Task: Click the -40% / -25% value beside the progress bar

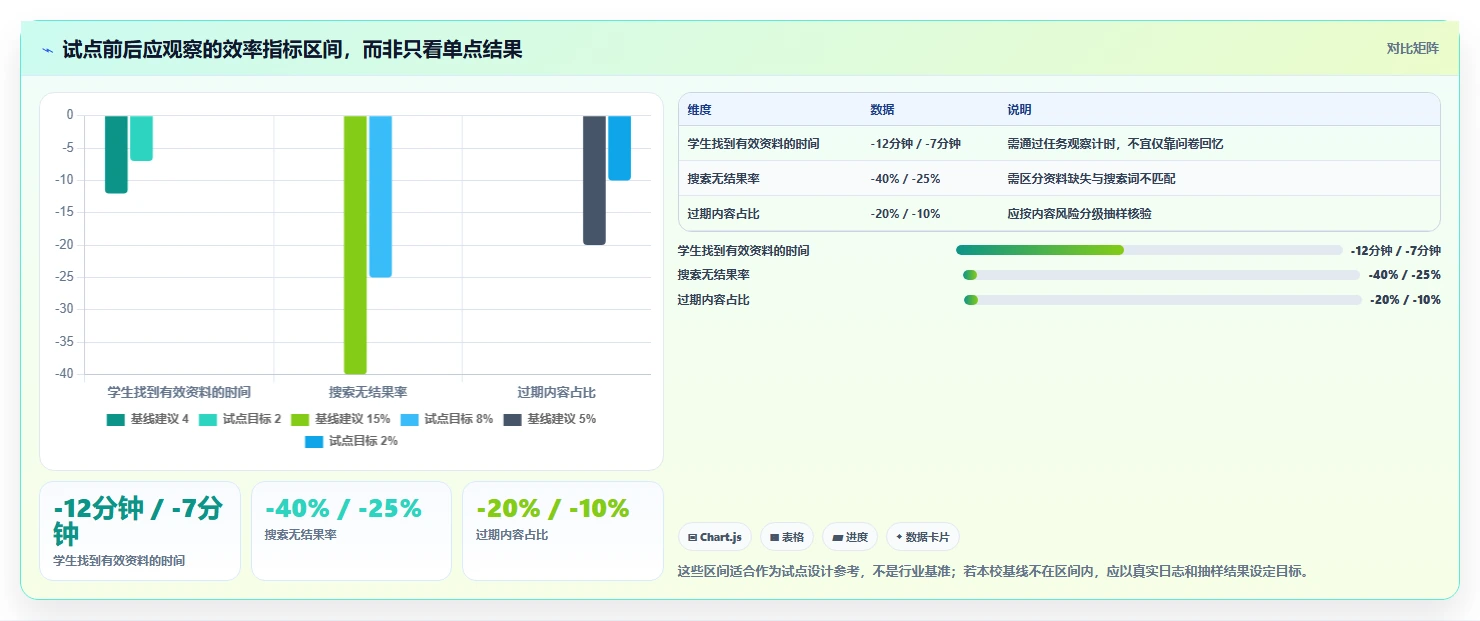Action: [1404, 275]
